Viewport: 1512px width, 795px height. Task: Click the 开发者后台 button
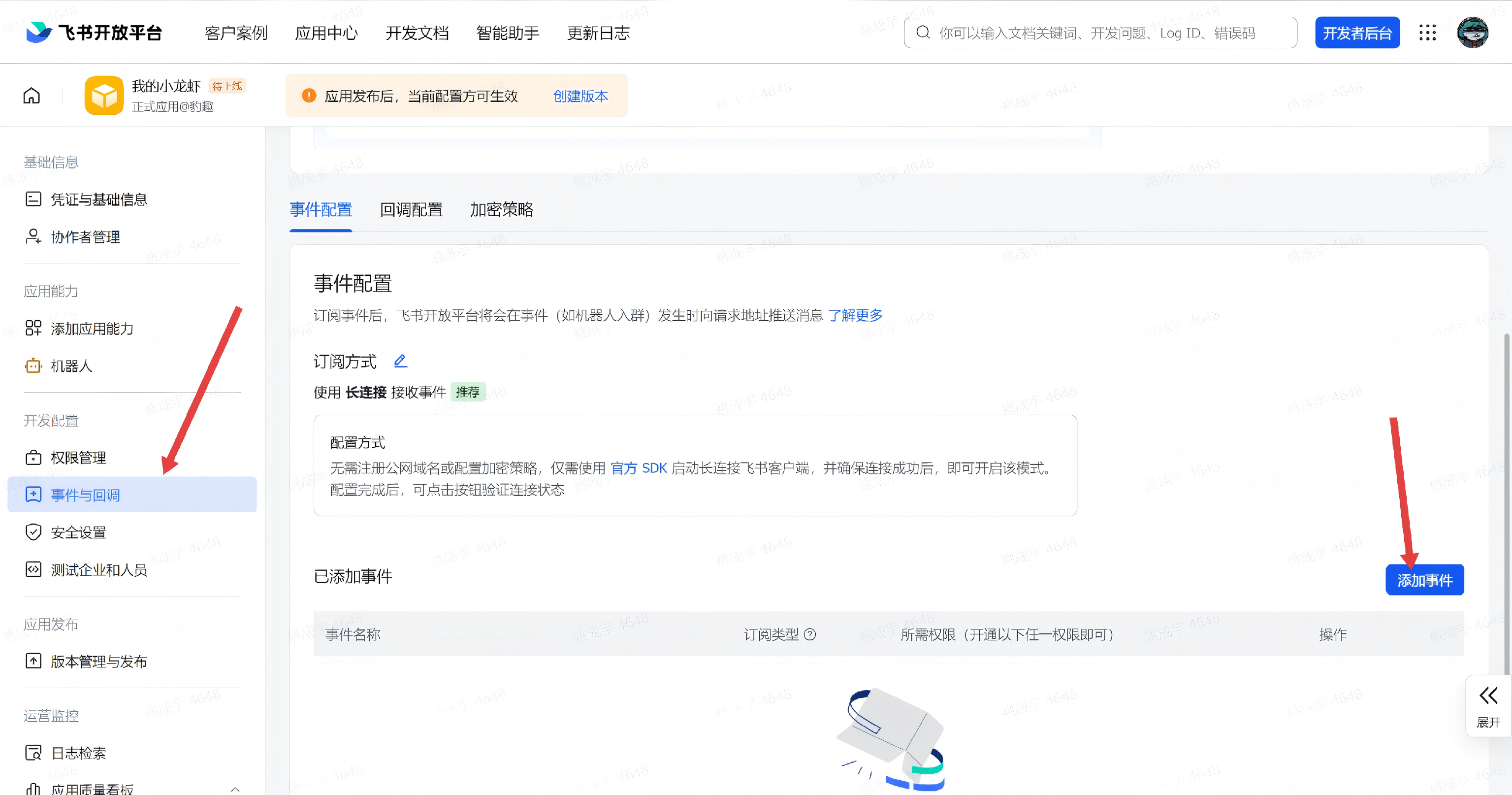click(x=1357, y=33)
